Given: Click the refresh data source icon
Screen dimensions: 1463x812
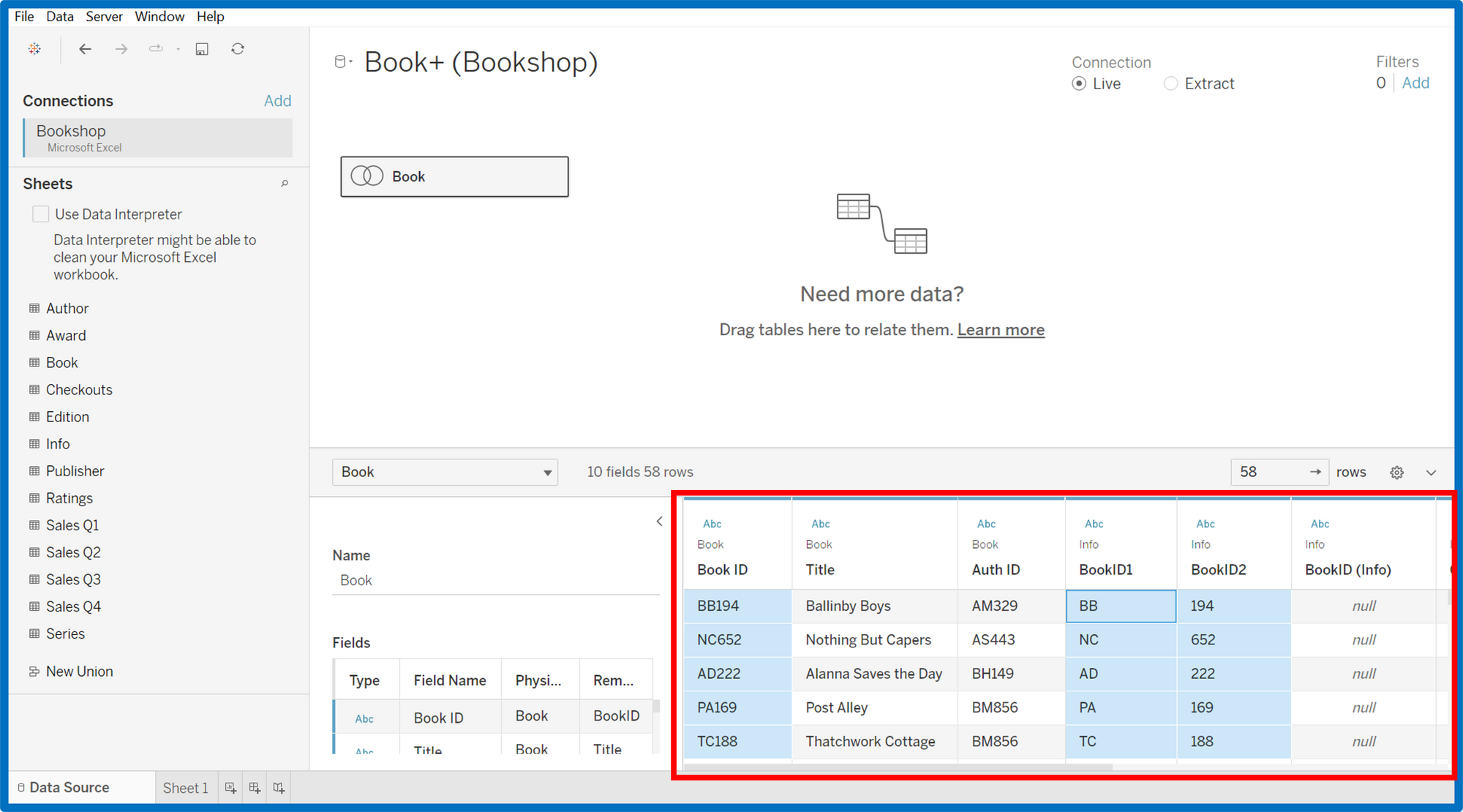Looking at the screenshot, I should tap(238, 49).
